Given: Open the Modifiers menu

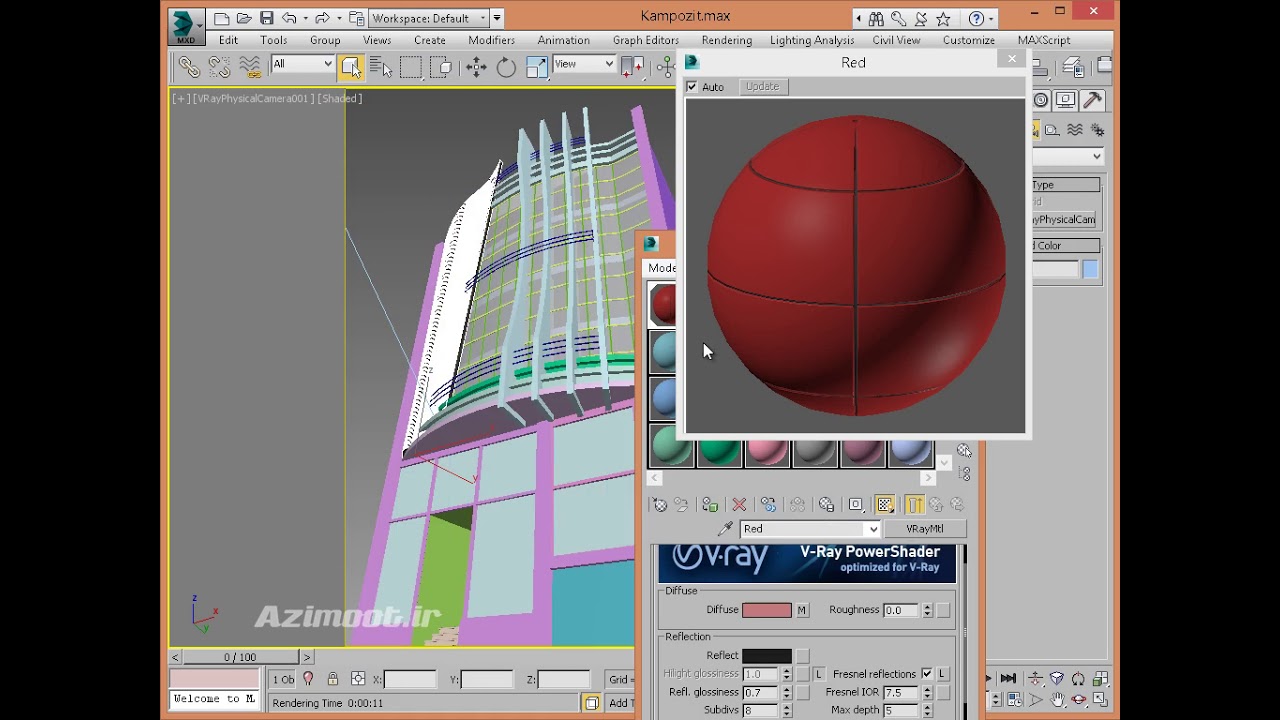Looking at the screenshot, I should [491, 40].
